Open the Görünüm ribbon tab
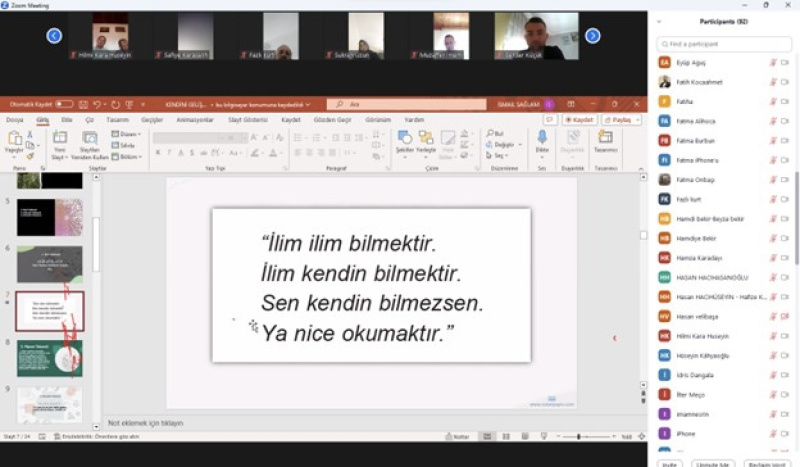 pos(378,119)
